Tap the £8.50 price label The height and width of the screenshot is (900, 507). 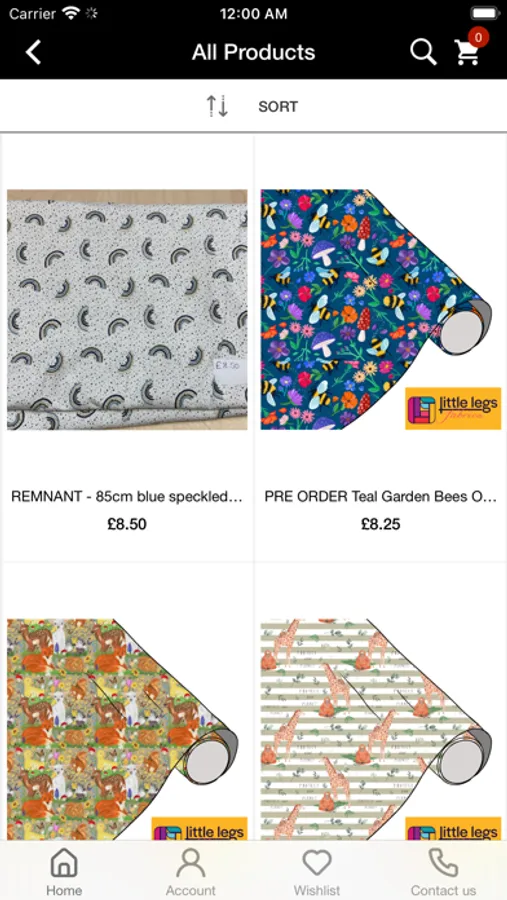pos(127,524)
